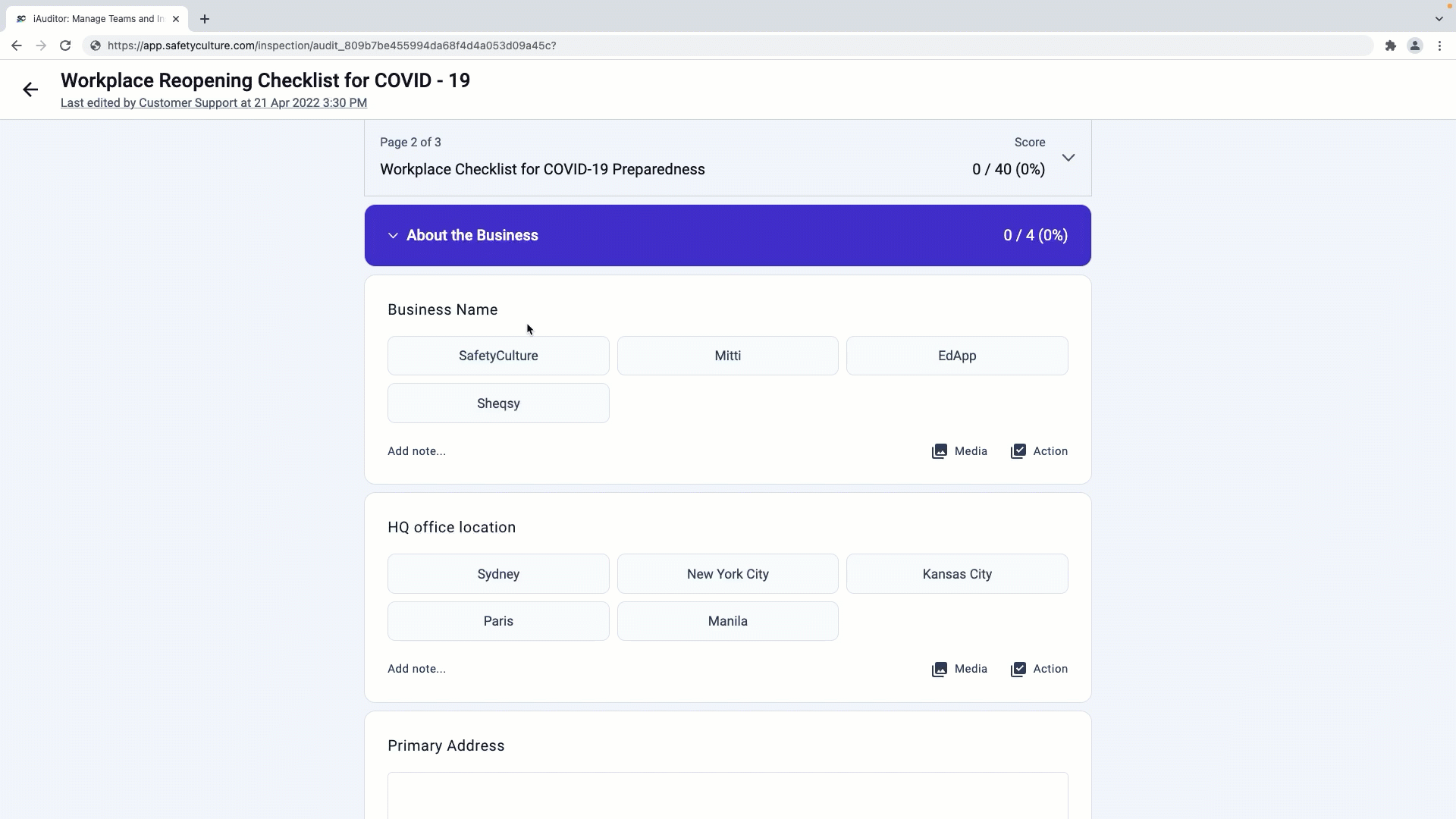The image size is (1456, 819).
Task: Close the iAuditor browser tab
Action: 176,19
